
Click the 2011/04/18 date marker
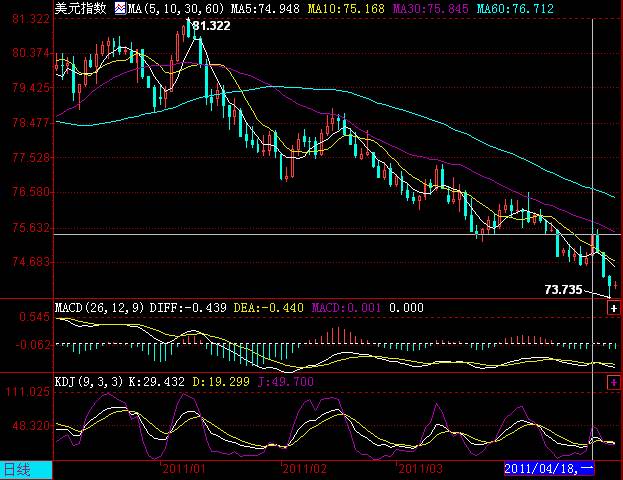pos(549,468)
